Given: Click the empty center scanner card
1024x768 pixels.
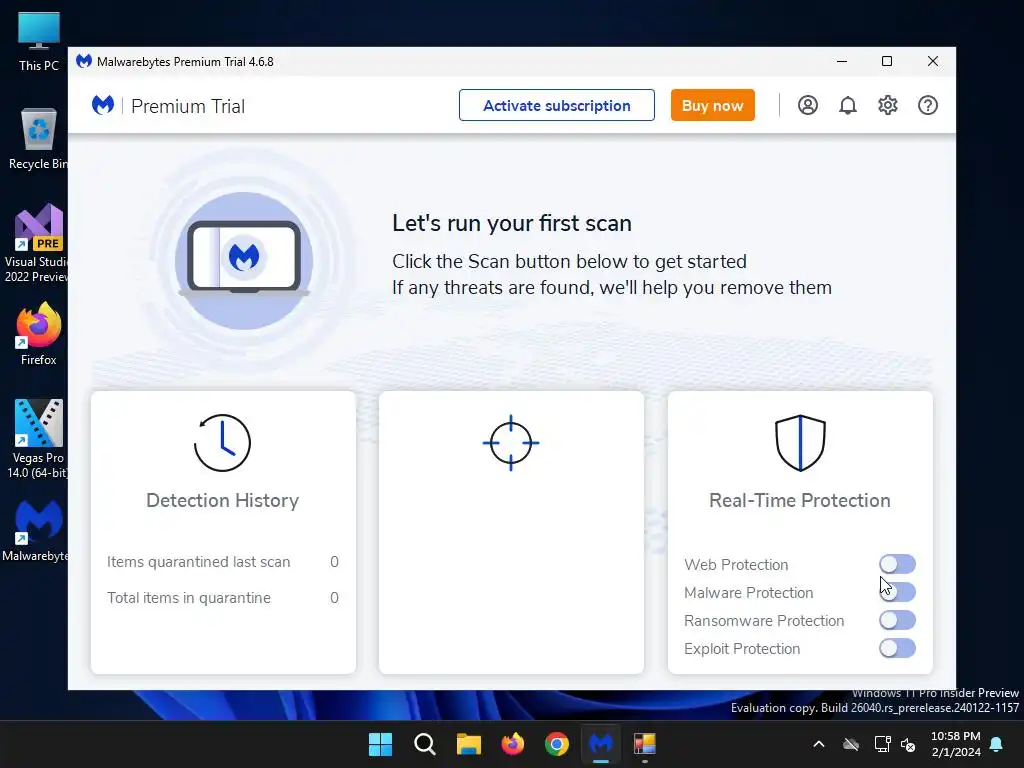Looking at the screenshot, I should pyautogui.click(x=511, y=532).
